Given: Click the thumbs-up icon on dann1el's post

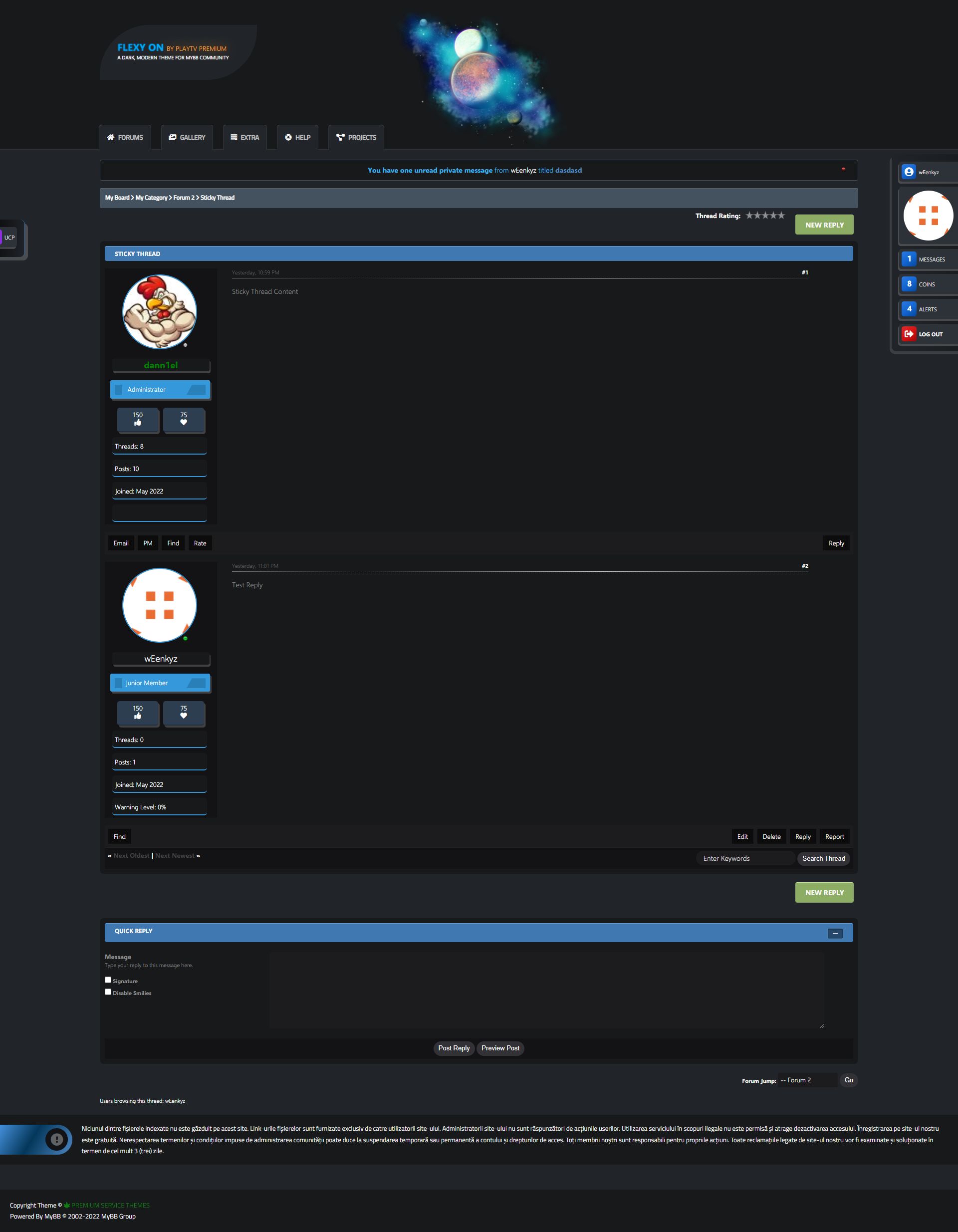Looking at the screenshot, I should pyautogui.click(x=138, y=423).
